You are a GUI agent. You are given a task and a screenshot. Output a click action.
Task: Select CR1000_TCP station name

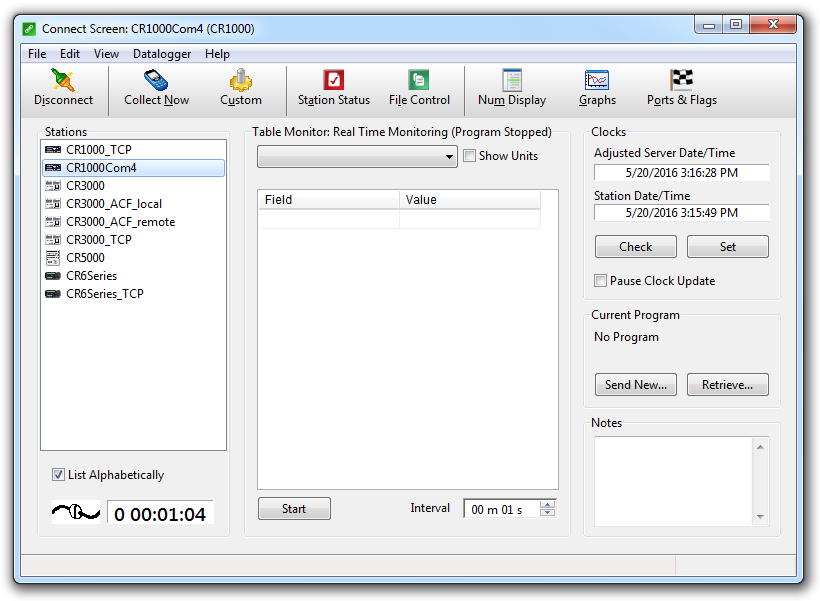99,150
